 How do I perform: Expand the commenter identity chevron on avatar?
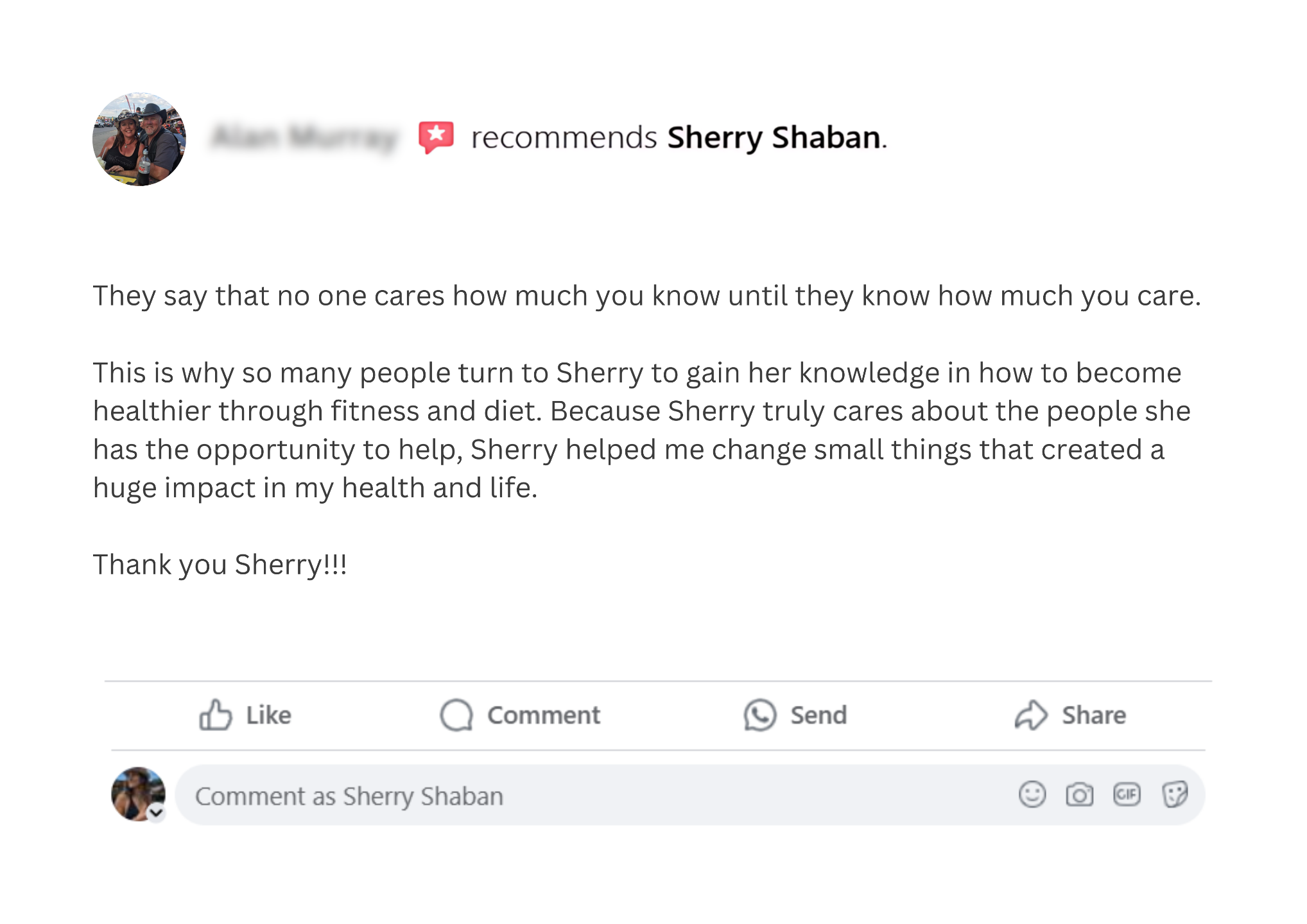[x=156, y=813]
